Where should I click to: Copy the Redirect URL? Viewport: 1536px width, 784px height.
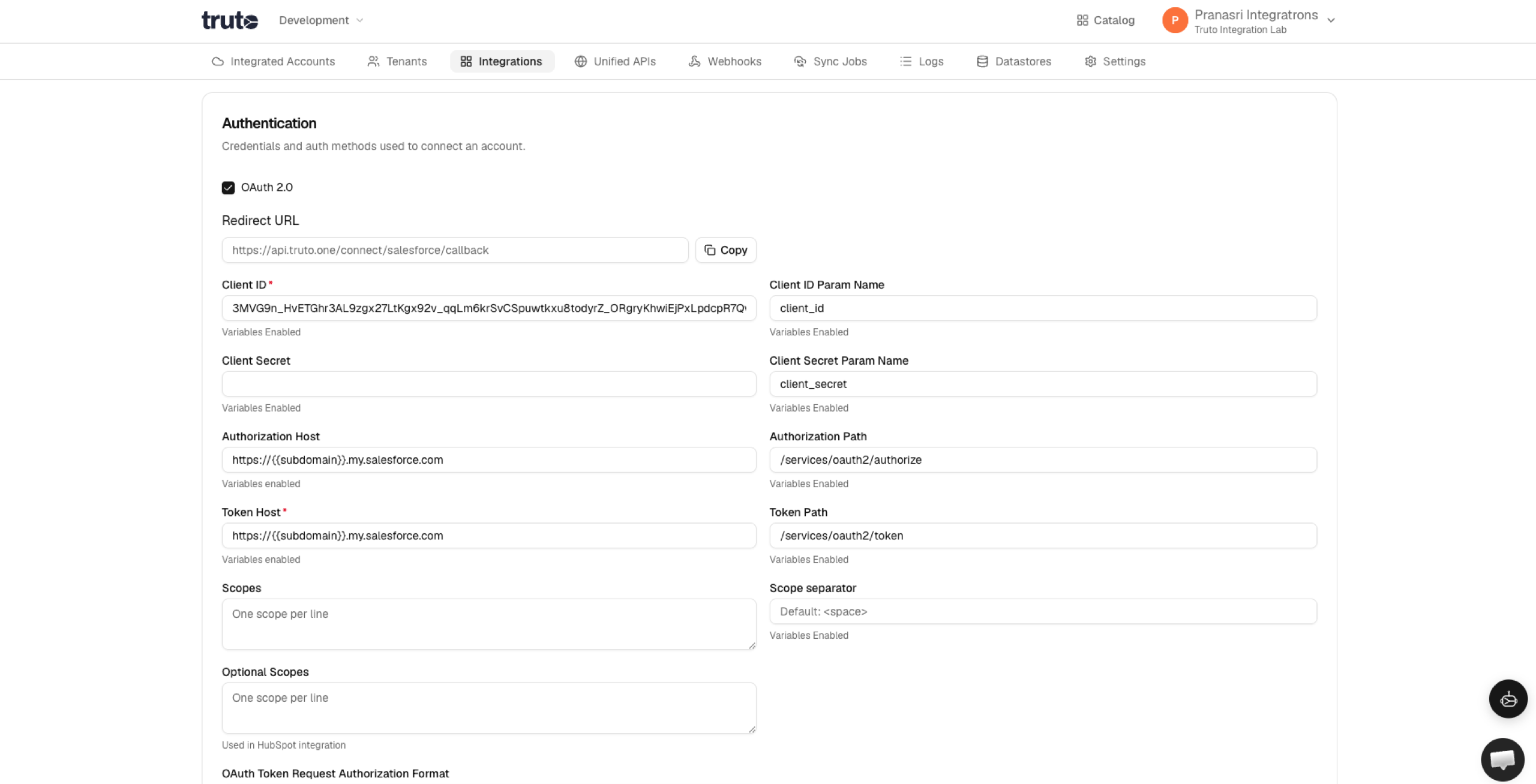725,250
